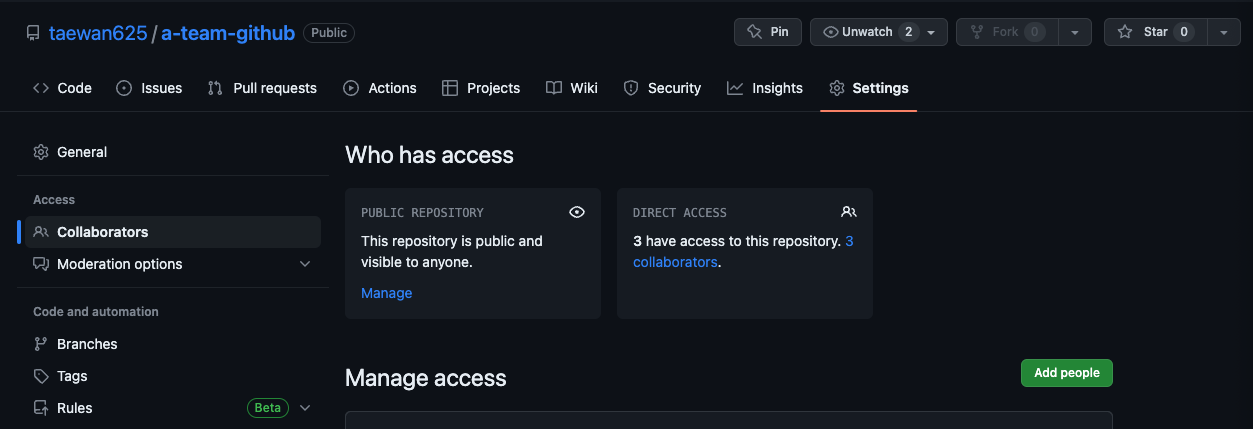Open Rules in the sidebar
1253x429 pixels.
(x=173, y=408)
